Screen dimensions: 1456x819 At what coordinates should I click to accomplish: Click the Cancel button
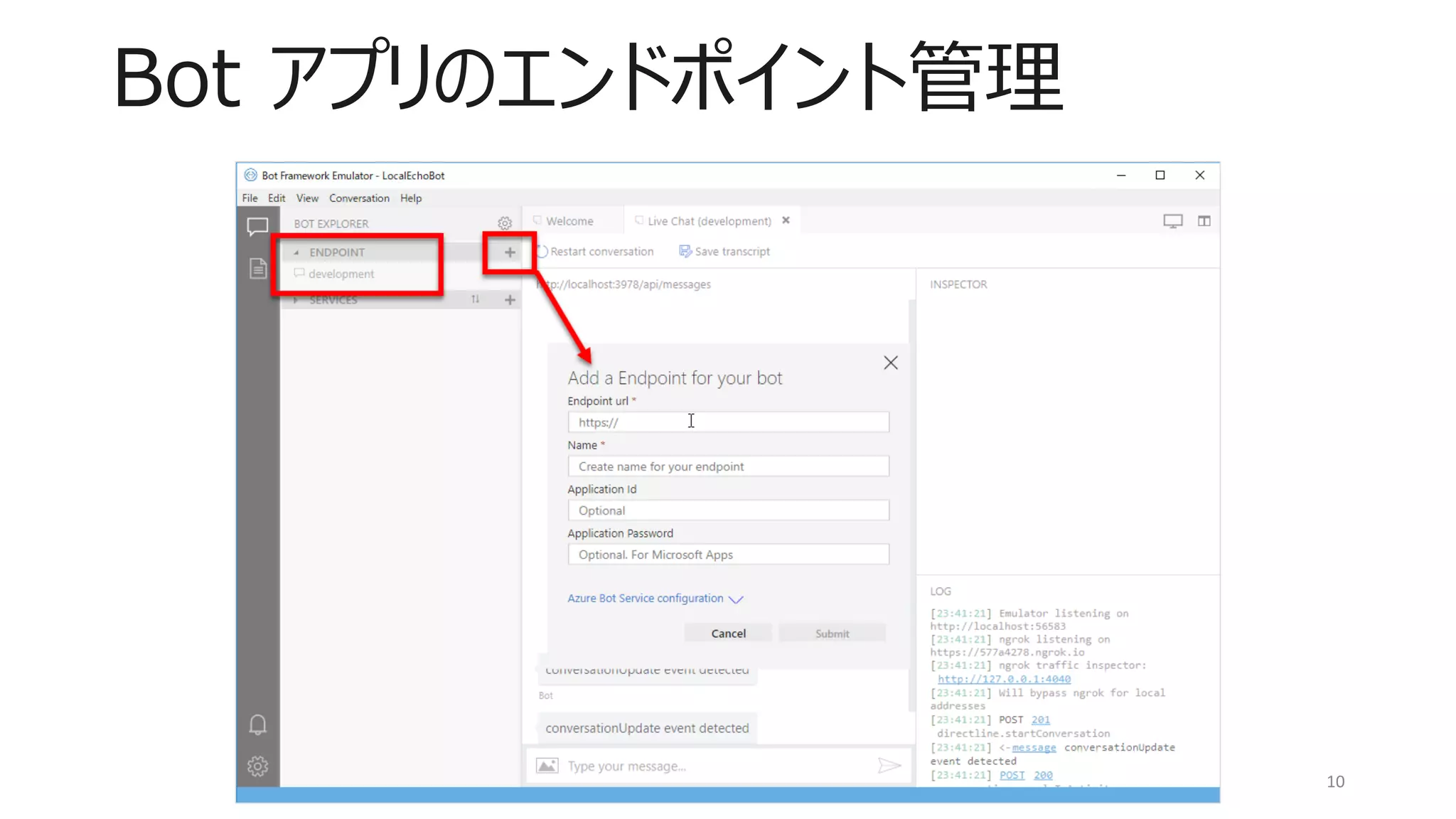click(728, 633)
